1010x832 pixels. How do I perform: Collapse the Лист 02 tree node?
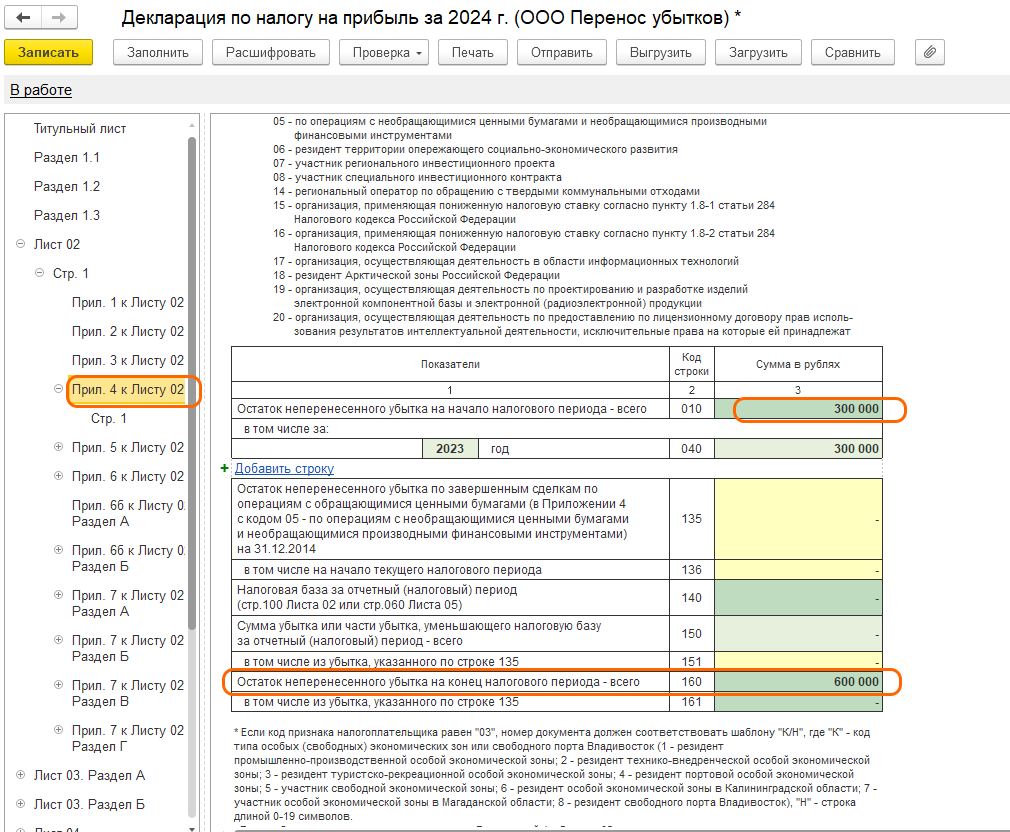coord(20,244)
